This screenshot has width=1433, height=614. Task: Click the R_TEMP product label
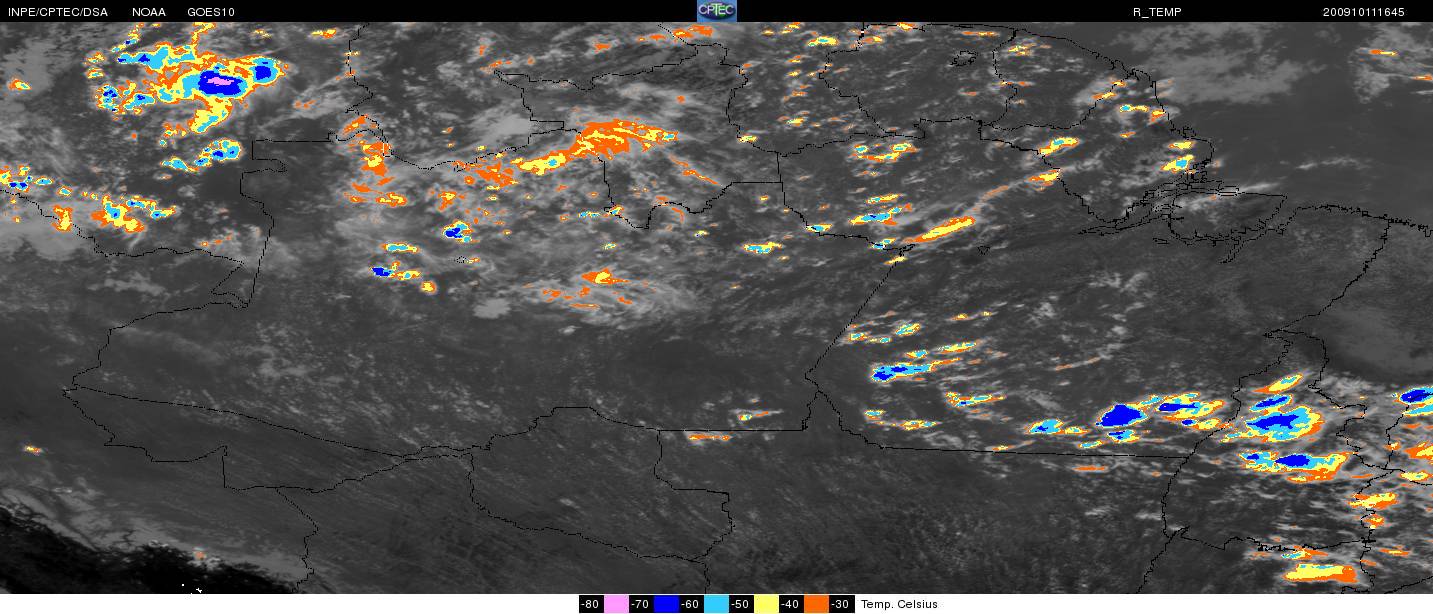pos(1157,12)
